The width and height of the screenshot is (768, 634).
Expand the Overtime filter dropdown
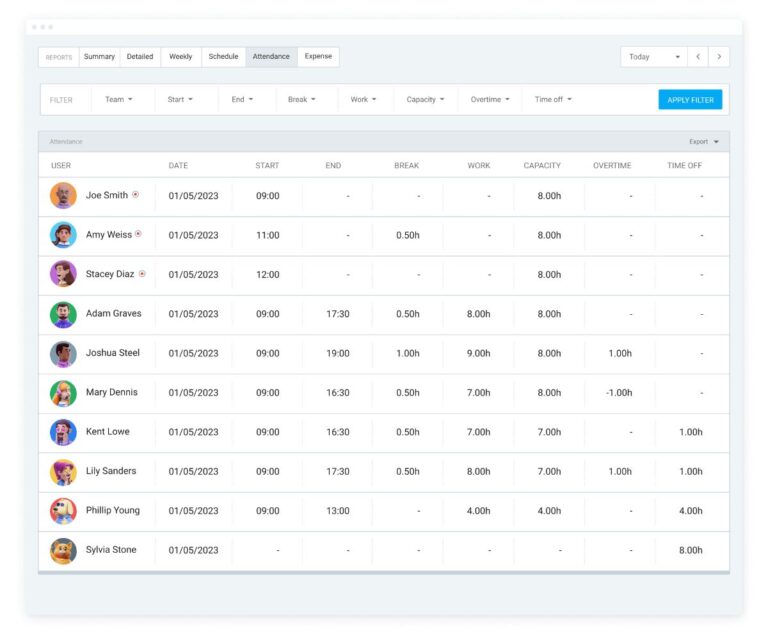(490, 100)
